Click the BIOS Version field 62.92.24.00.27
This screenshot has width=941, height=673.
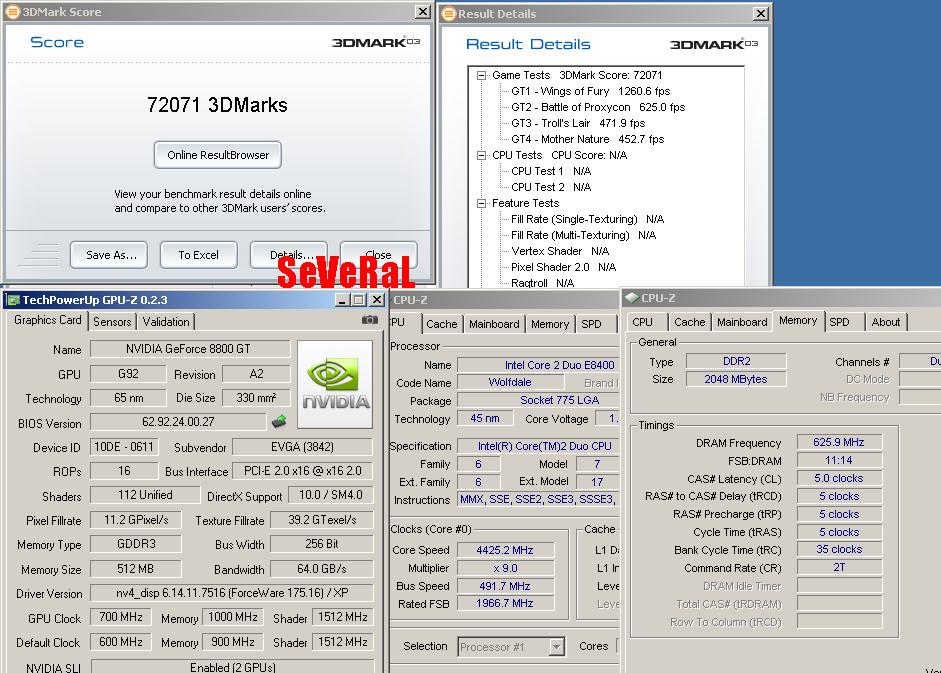point(178,421)
